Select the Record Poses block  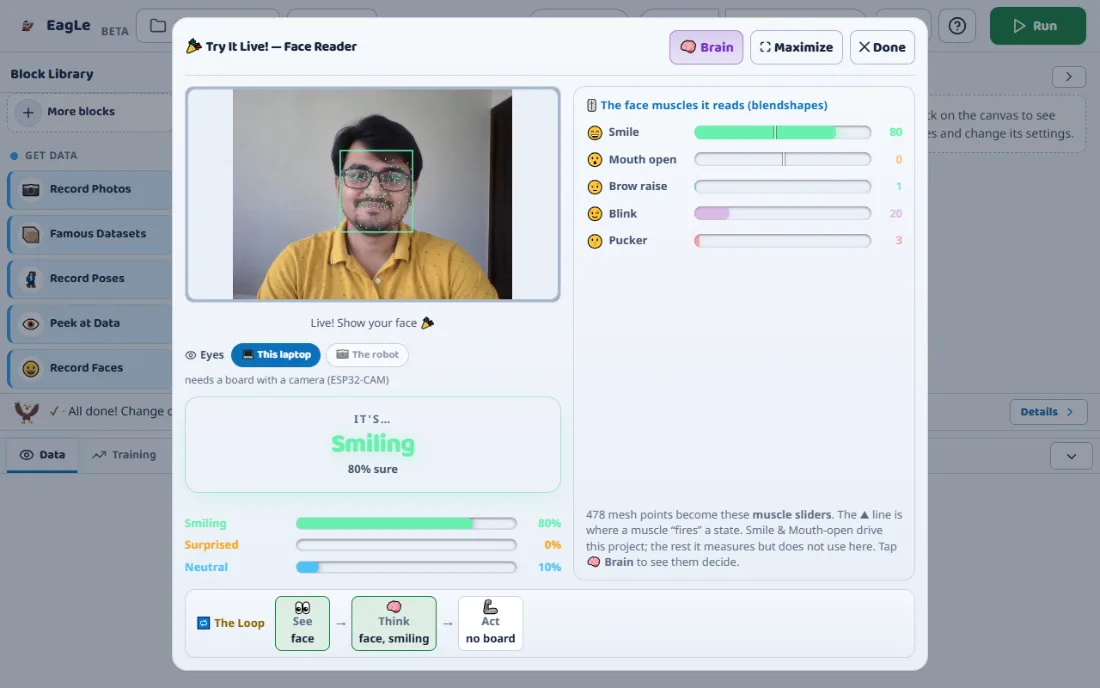point(90,278)
